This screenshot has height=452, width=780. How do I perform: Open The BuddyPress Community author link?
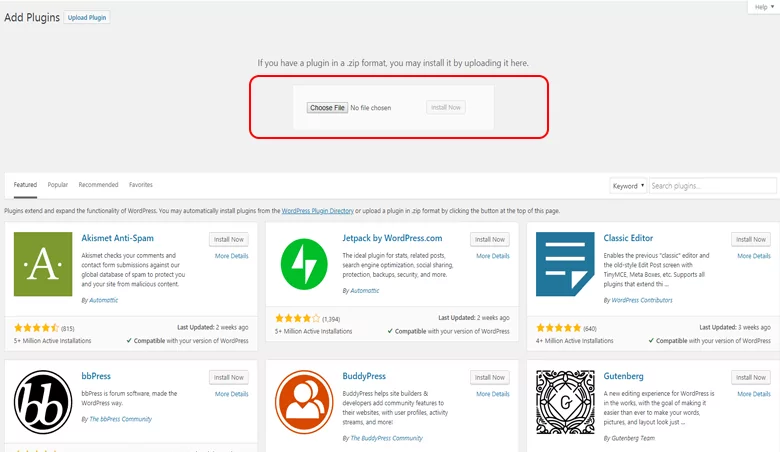pos(387,438)
